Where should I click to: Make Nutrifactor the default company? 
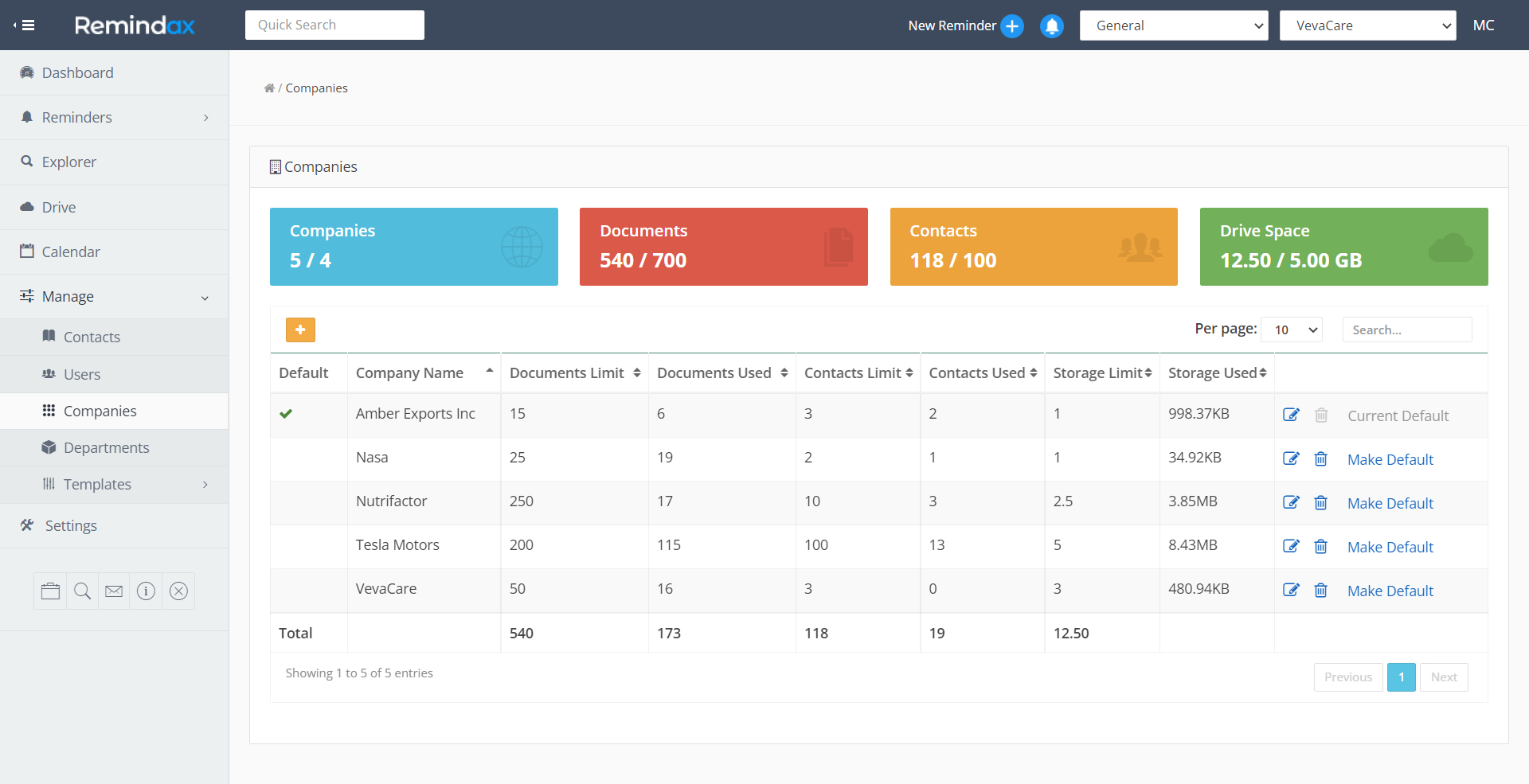(1390, 502)
